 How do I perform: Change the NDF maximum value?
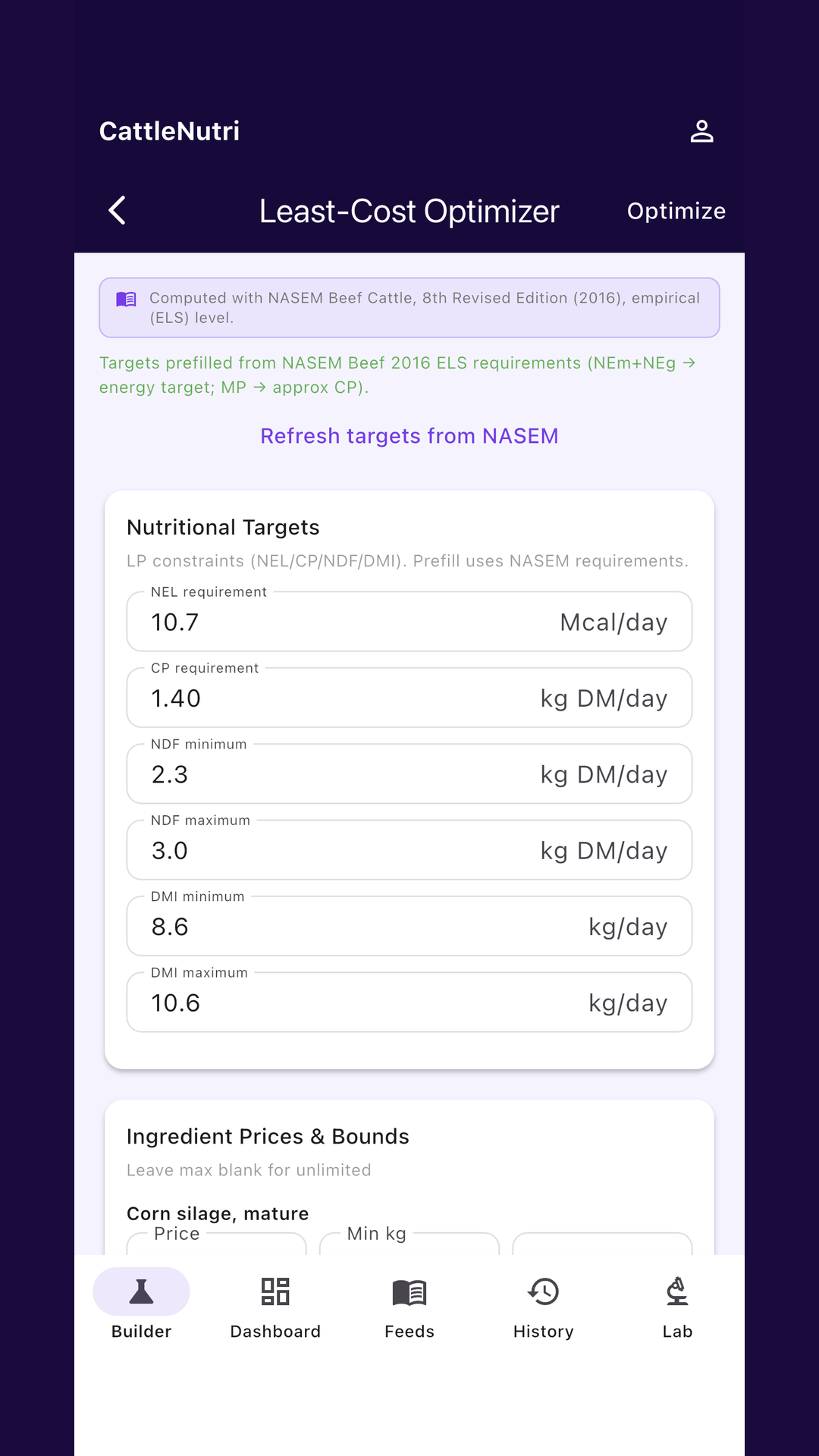(x=409, y=850)
